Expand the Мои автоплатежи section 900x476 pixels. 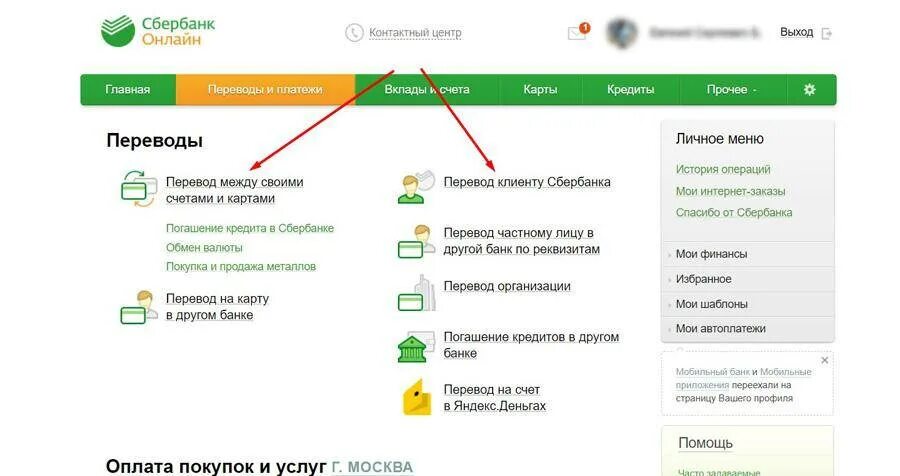(747, 329)
